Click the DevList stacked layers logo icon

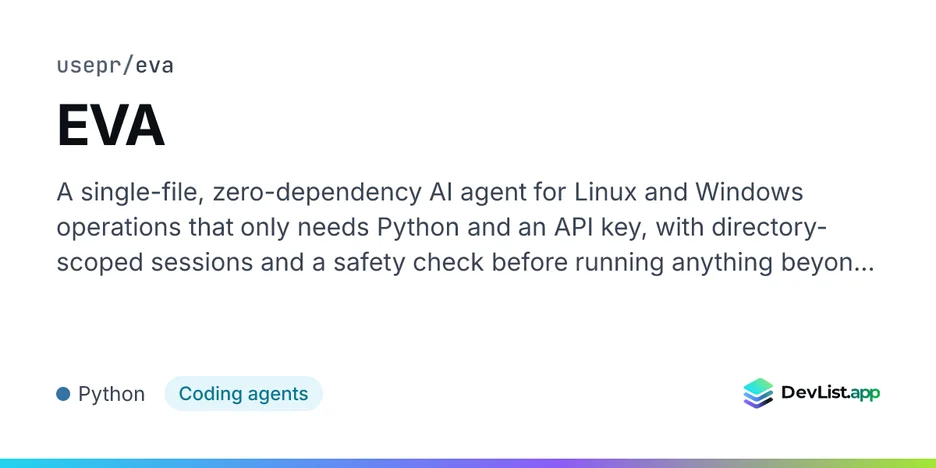click(x=758, y=393)
